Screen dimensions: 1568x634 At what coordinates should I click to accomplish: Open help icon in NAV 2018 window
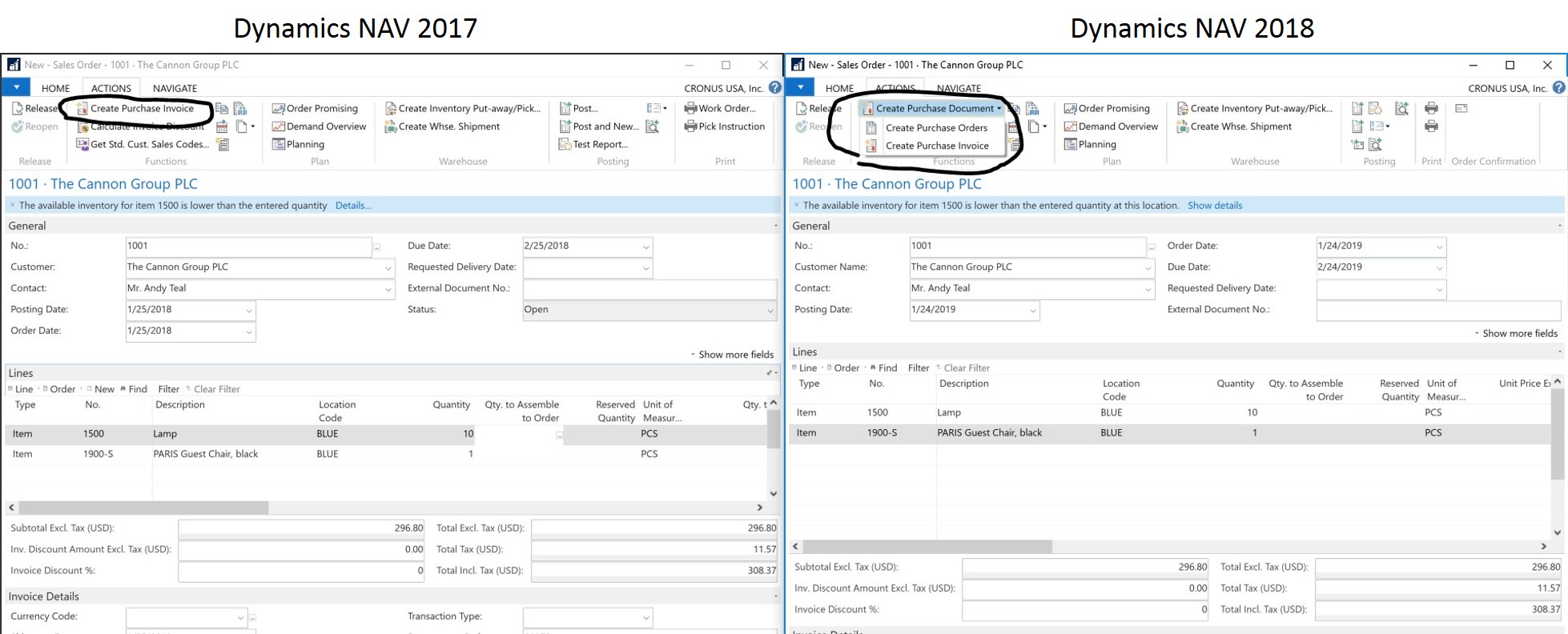point(1558,88)
